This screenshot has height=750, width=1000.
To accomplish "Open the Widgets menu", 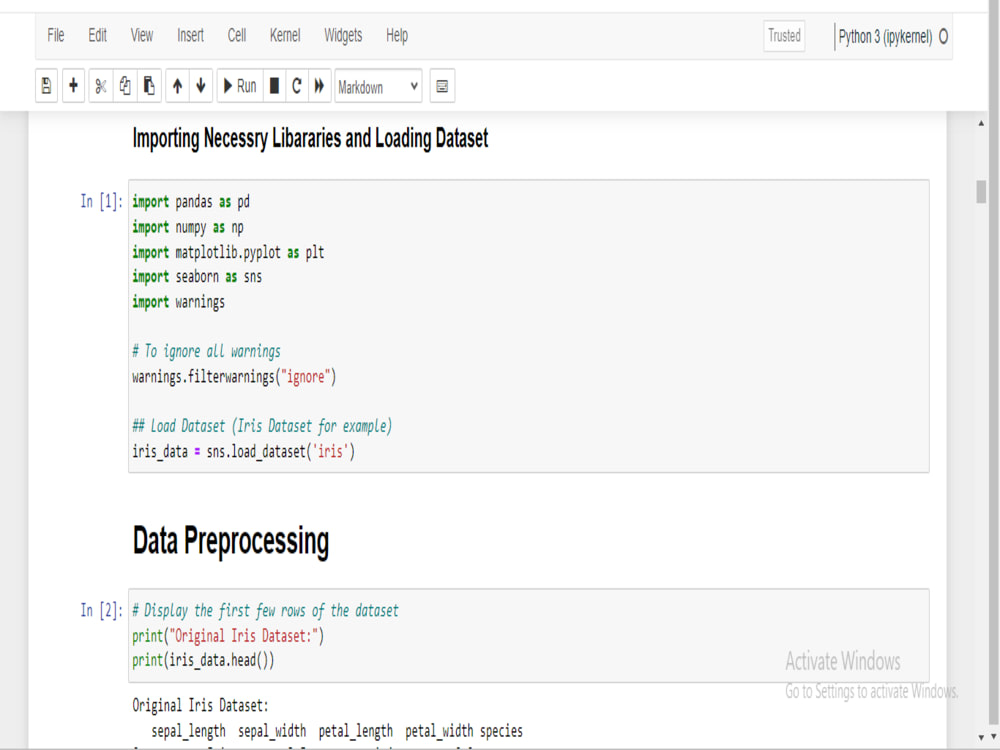I will (x=342, y=35).
